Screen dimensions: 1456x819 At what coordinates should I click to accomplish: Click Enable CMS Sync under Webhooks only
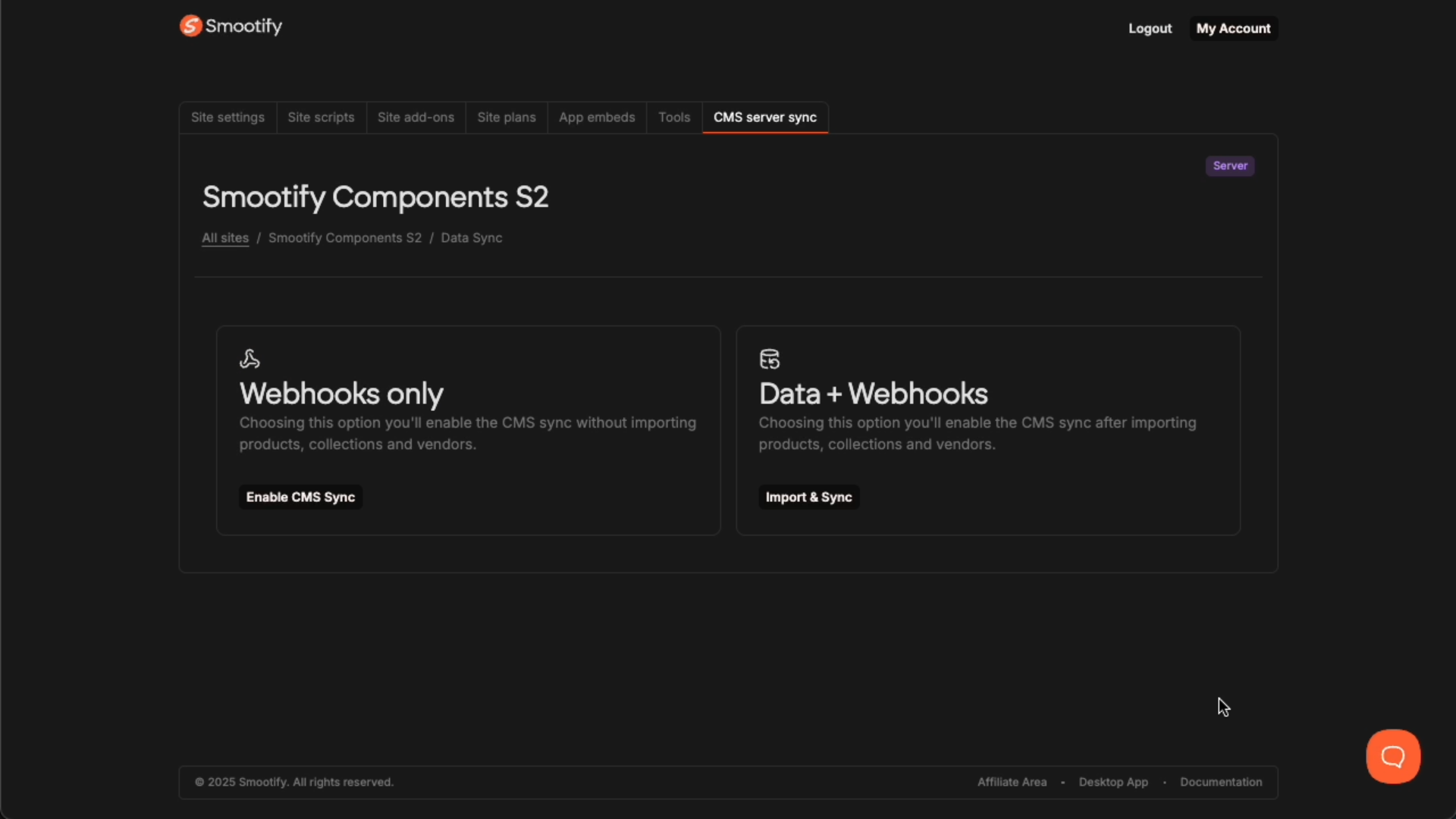click(300, 497)
